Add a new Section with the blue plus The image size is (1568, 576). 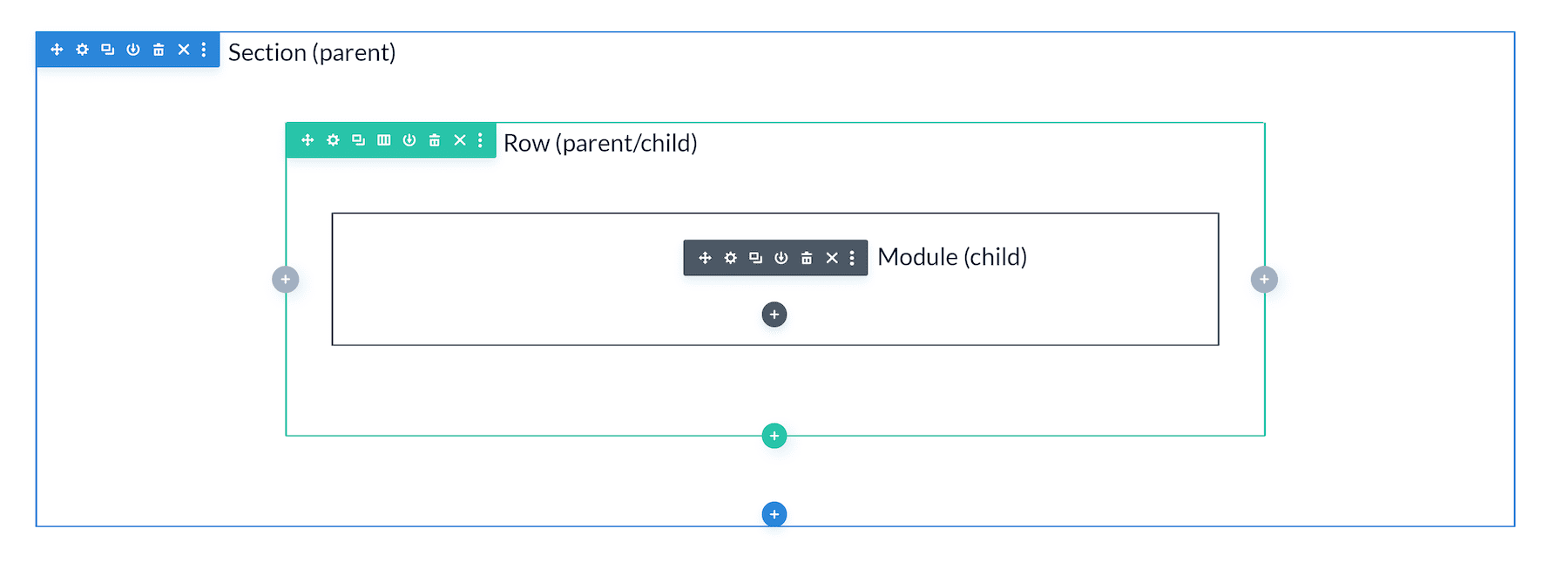[774, 513]
